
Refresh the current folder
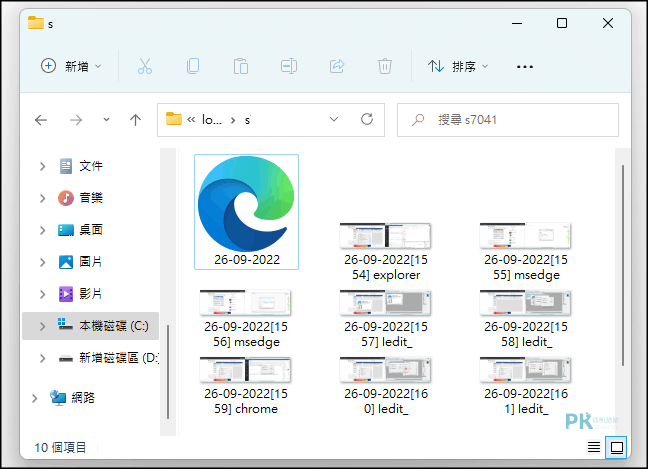(x=367, y=119)
